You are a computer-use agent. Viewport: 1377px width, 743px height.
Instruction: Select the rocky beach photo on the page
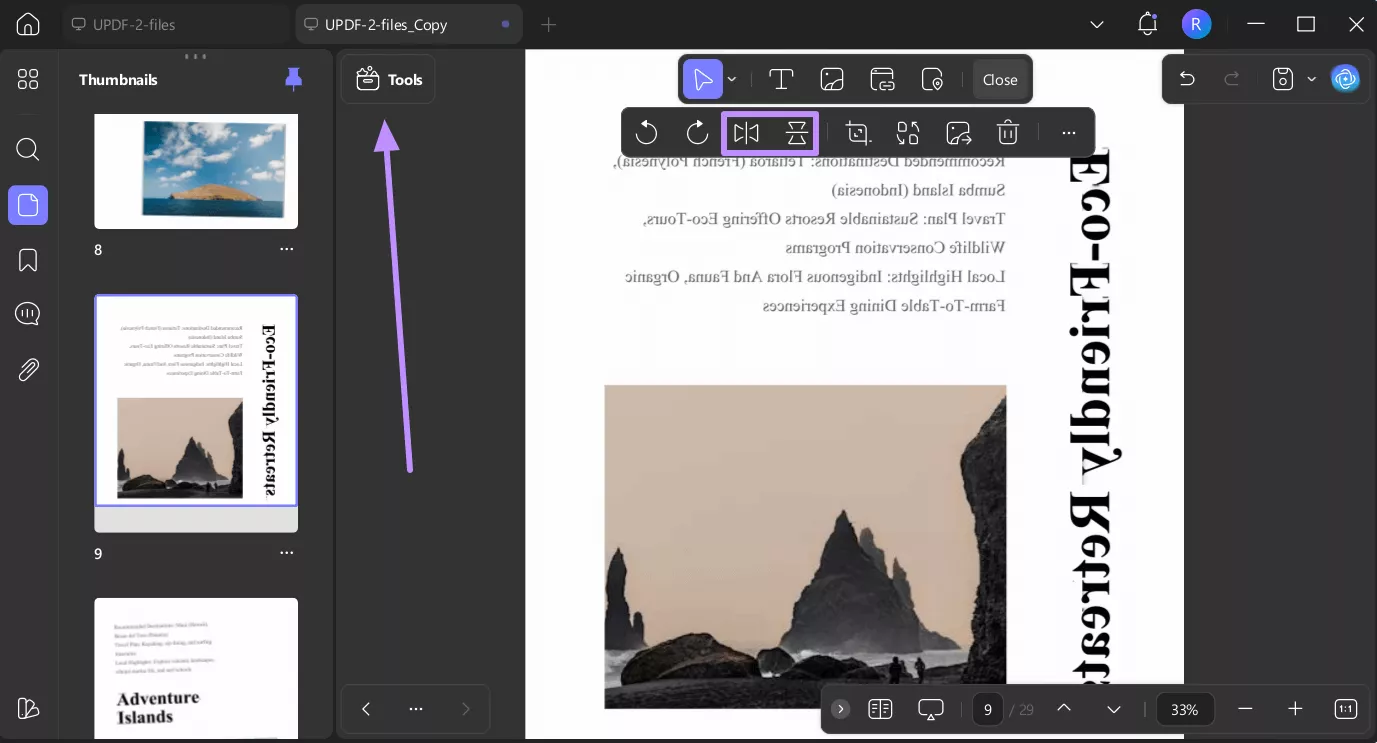[x=805, y=547]
